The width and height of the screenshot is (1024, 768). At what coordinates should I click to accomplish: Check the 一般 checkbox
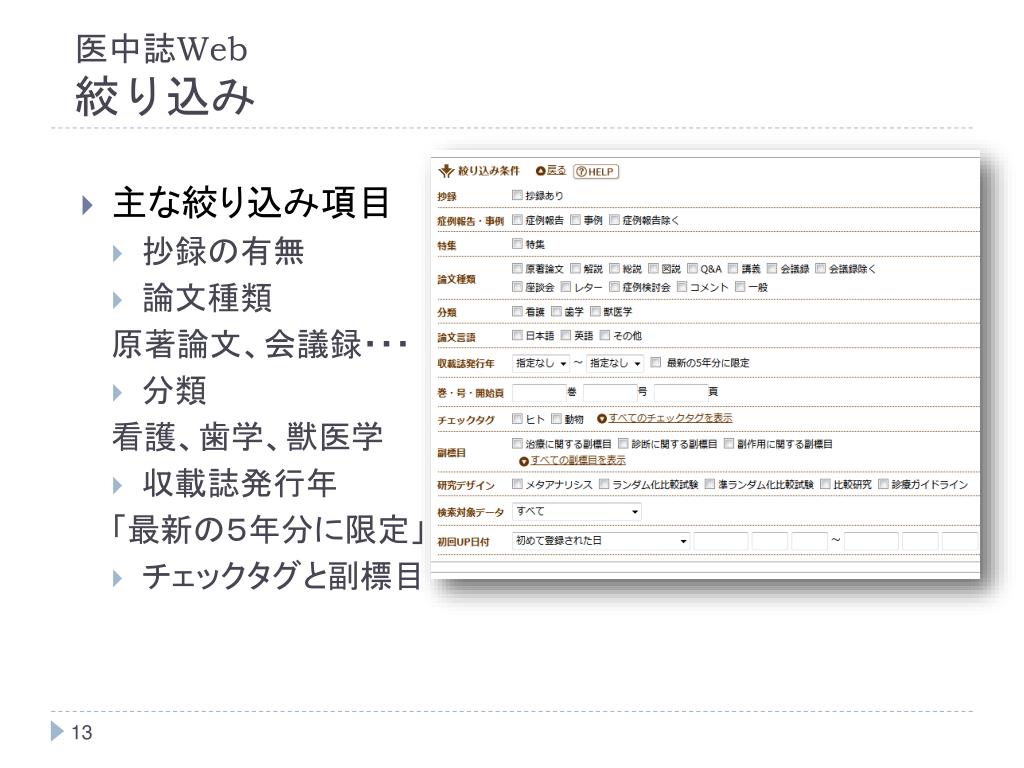740,287
